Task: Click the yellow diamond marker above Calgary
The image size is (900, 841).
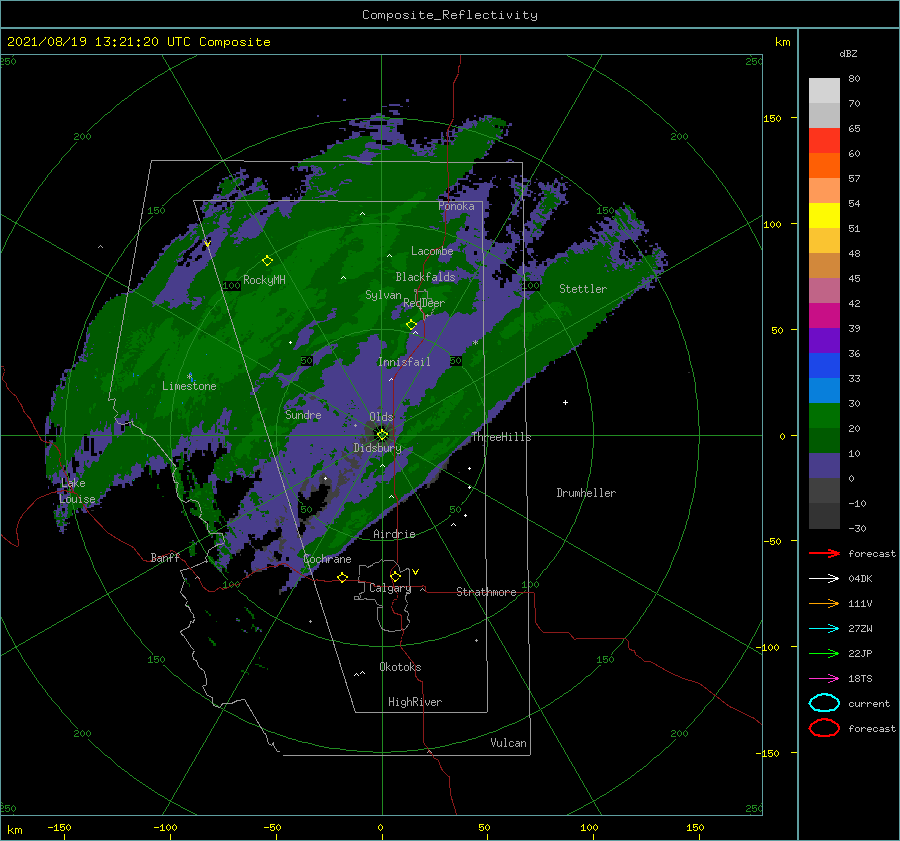Action: (395, 576)
